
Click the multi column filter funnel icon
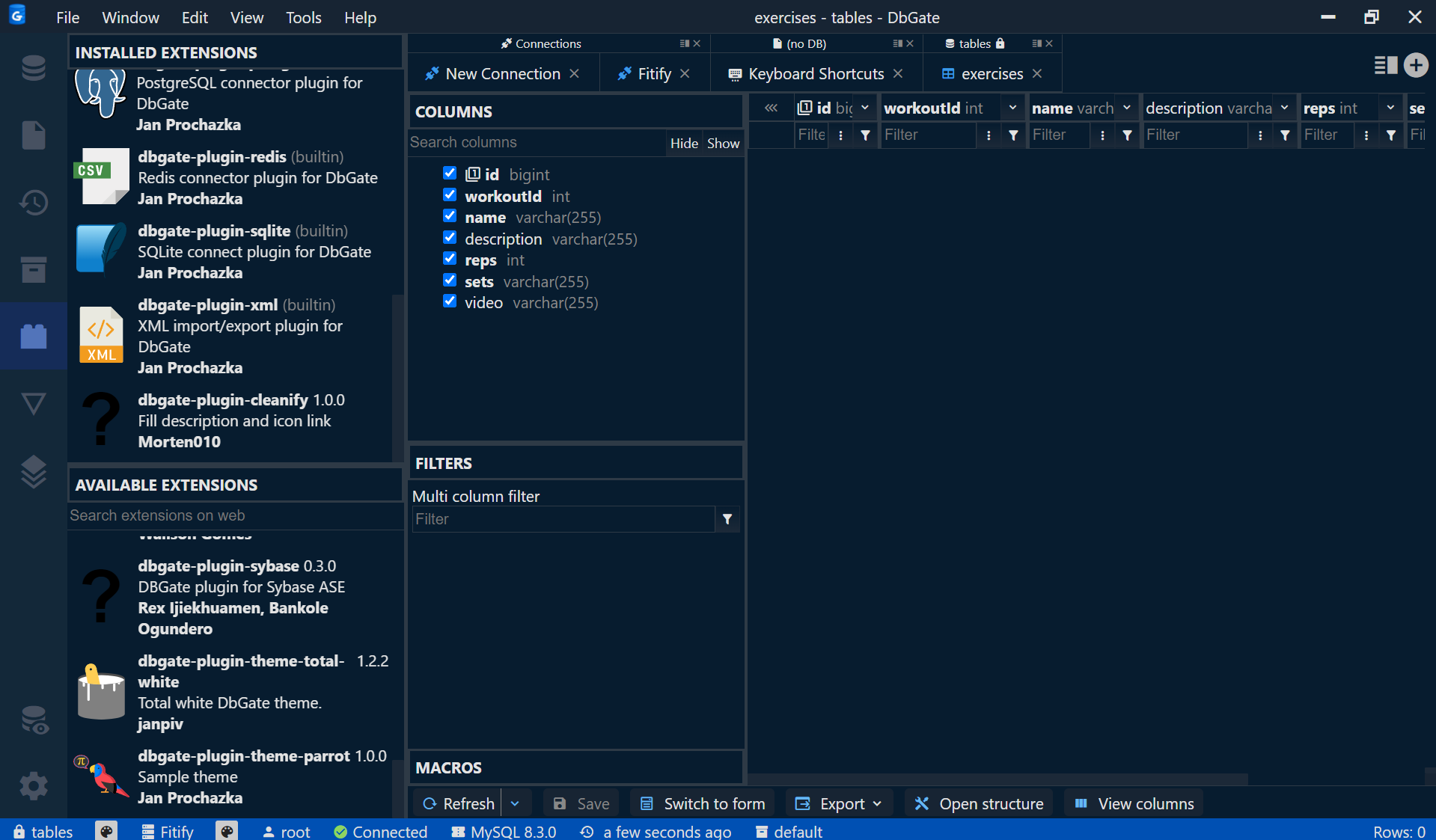tap(727, 519)
